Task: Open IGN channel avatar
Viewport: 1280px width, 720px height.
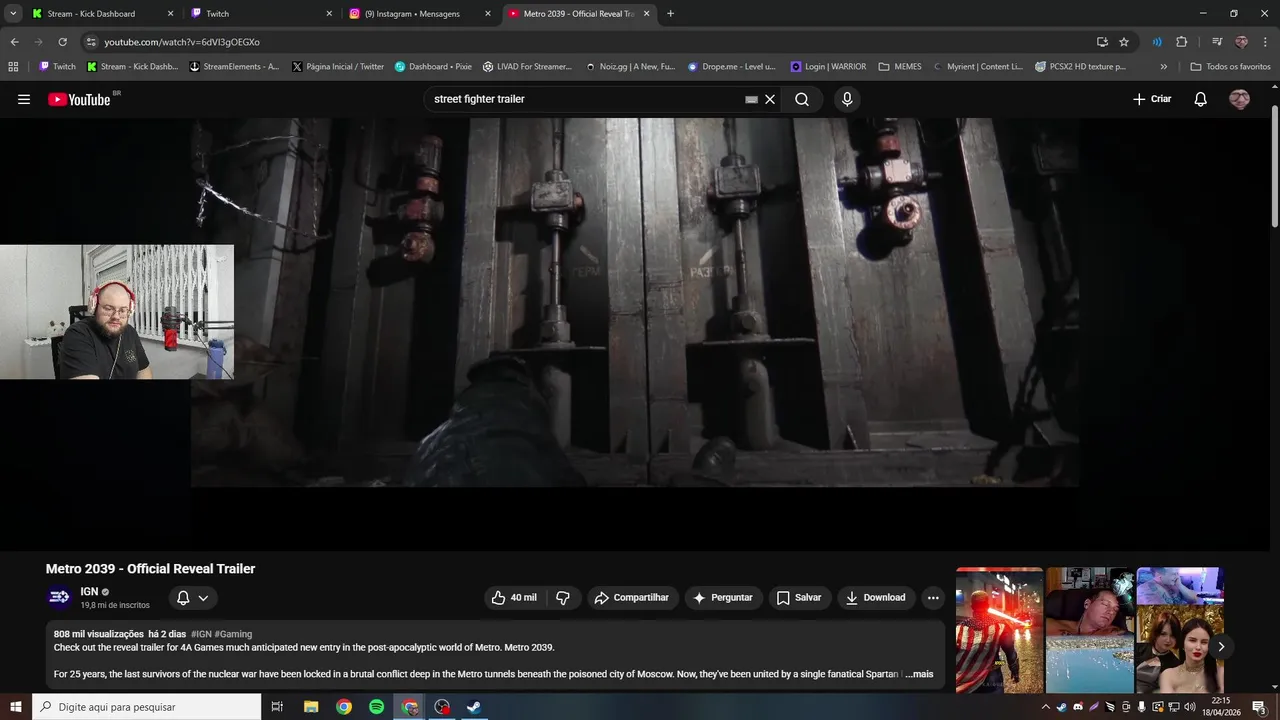Action: [60, 597]
